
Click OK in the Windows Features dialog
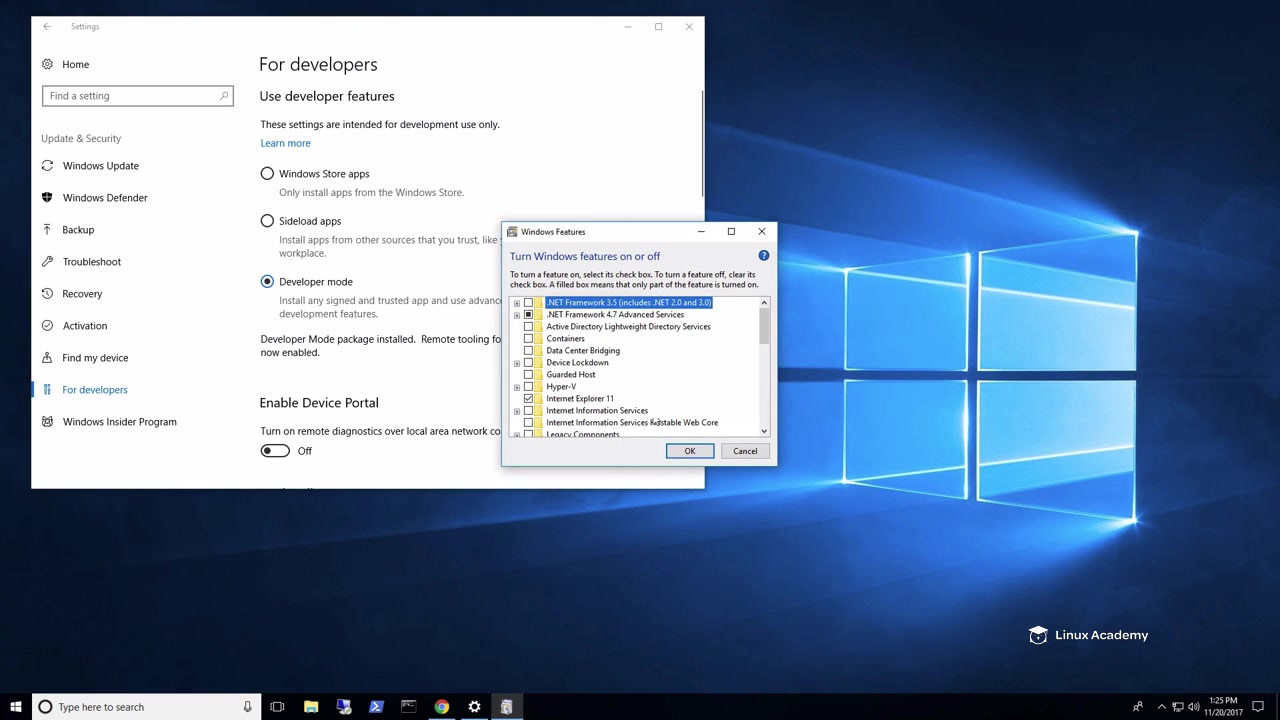pyautogui.click(x=689, y=451)
